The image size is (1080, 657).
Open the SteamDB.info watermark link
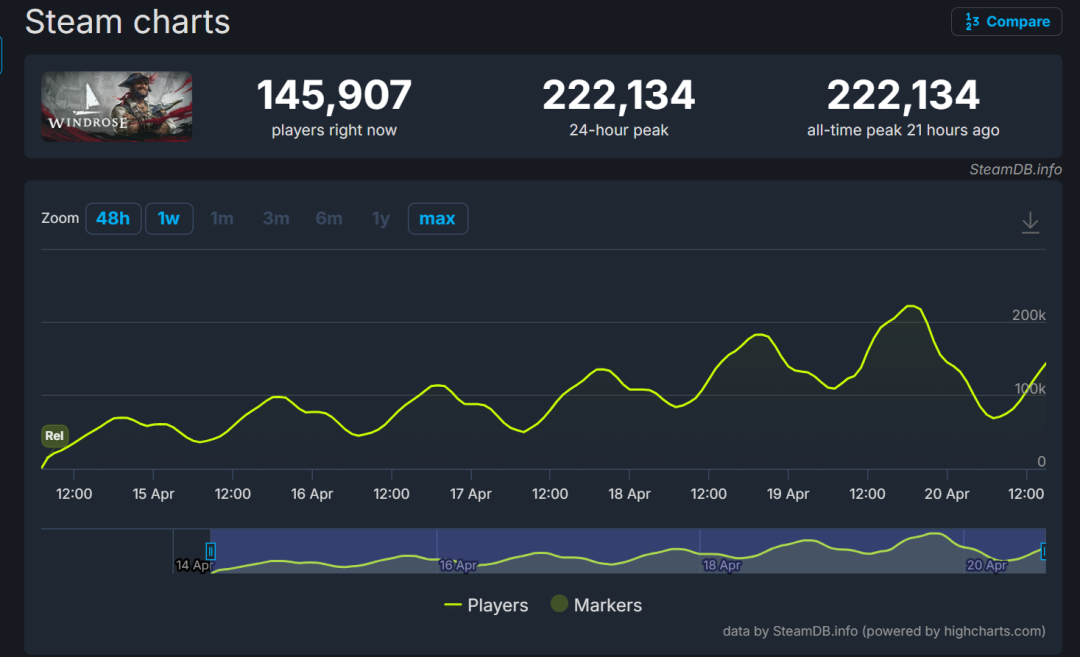point(1015,169)
